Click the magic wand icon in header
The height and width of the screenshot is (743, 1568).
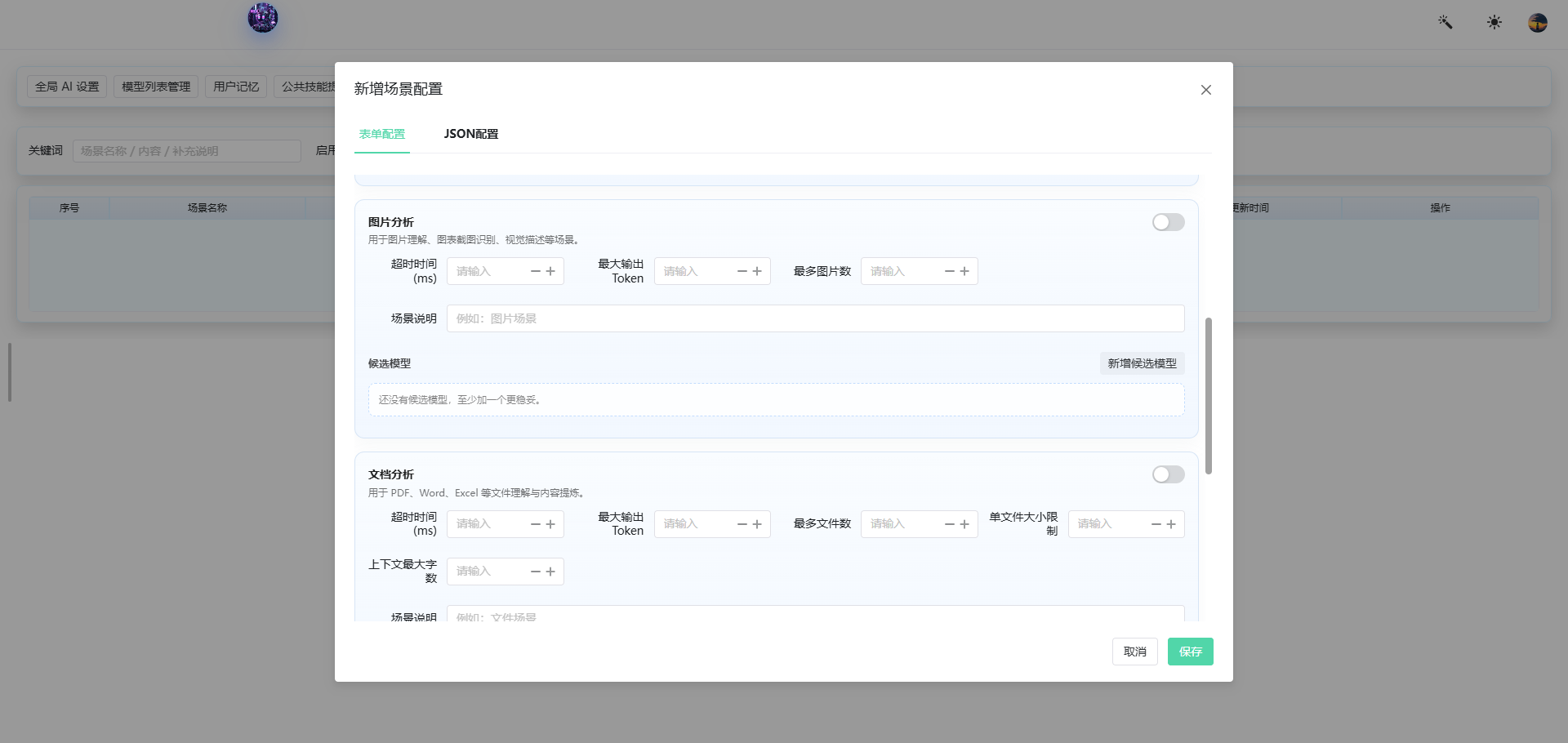1445,22
